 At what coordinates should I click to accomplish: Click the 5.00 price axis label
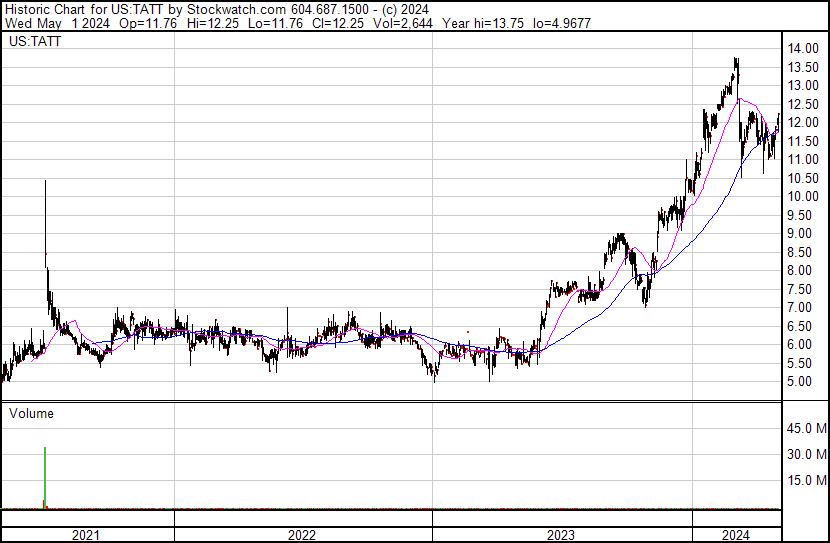pyautogui.click(x=799, y=382)
